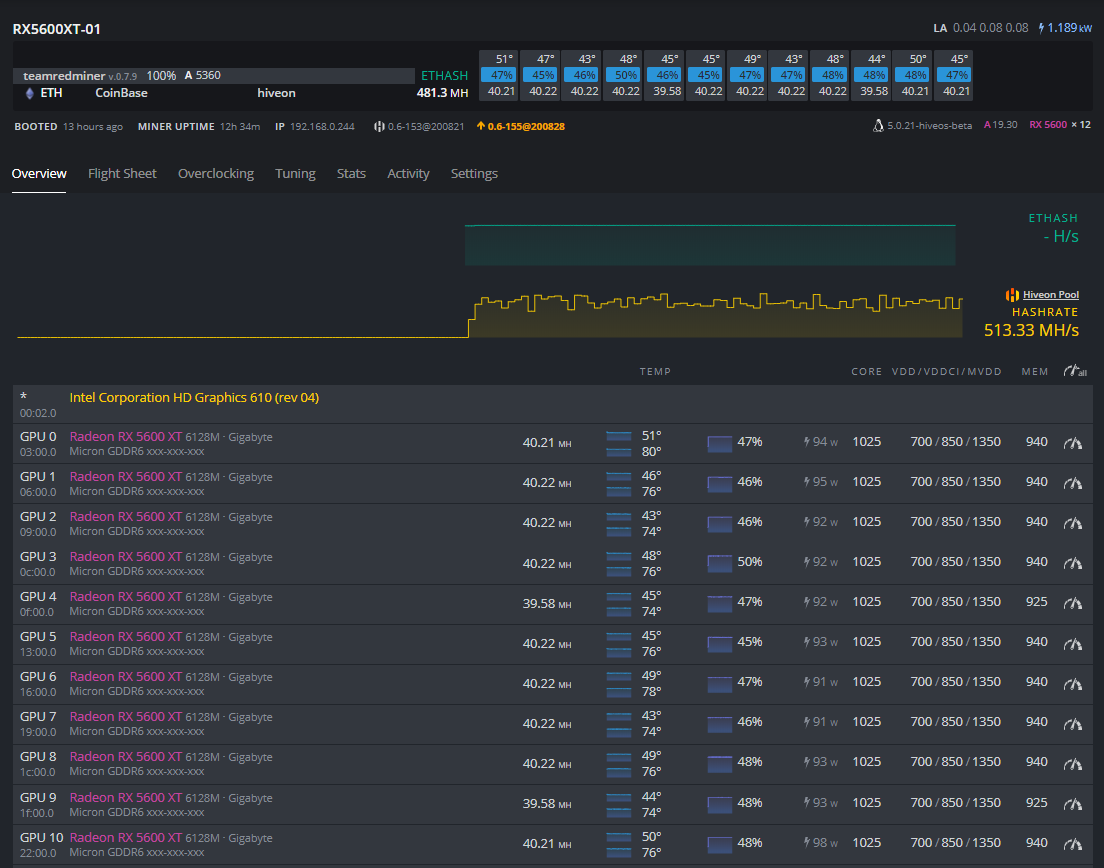Click the 513.33 MH/s pool hashrate value
Viewport: 1104px width, 868px height.
click(x=1031, y=330)
